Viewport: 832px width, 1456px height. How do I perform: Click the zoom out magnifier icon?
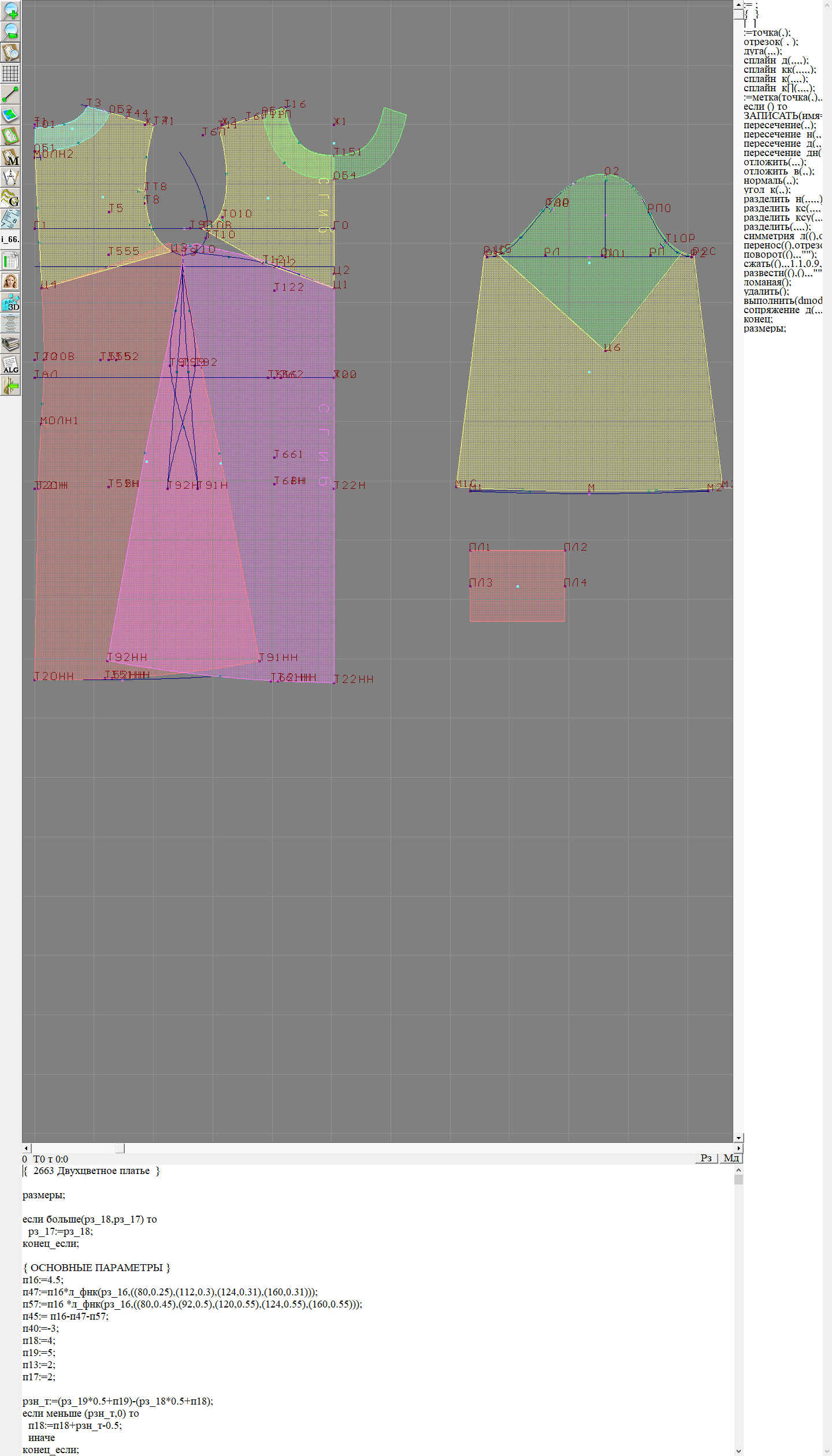(x=10, y=31)
